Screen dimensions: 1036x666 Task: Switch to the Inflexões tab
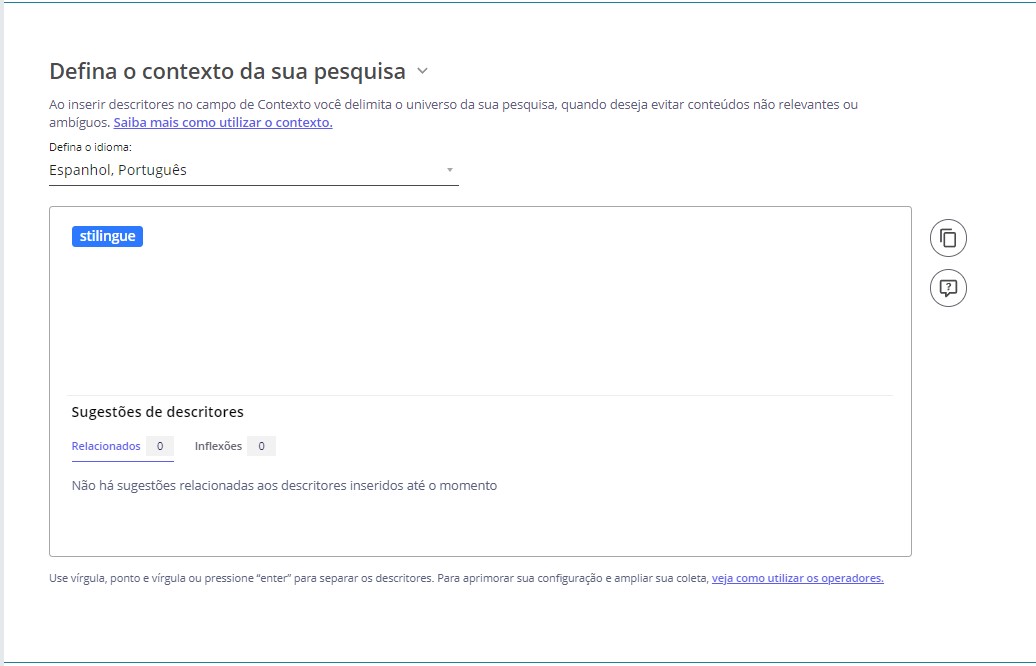(235, 447)
